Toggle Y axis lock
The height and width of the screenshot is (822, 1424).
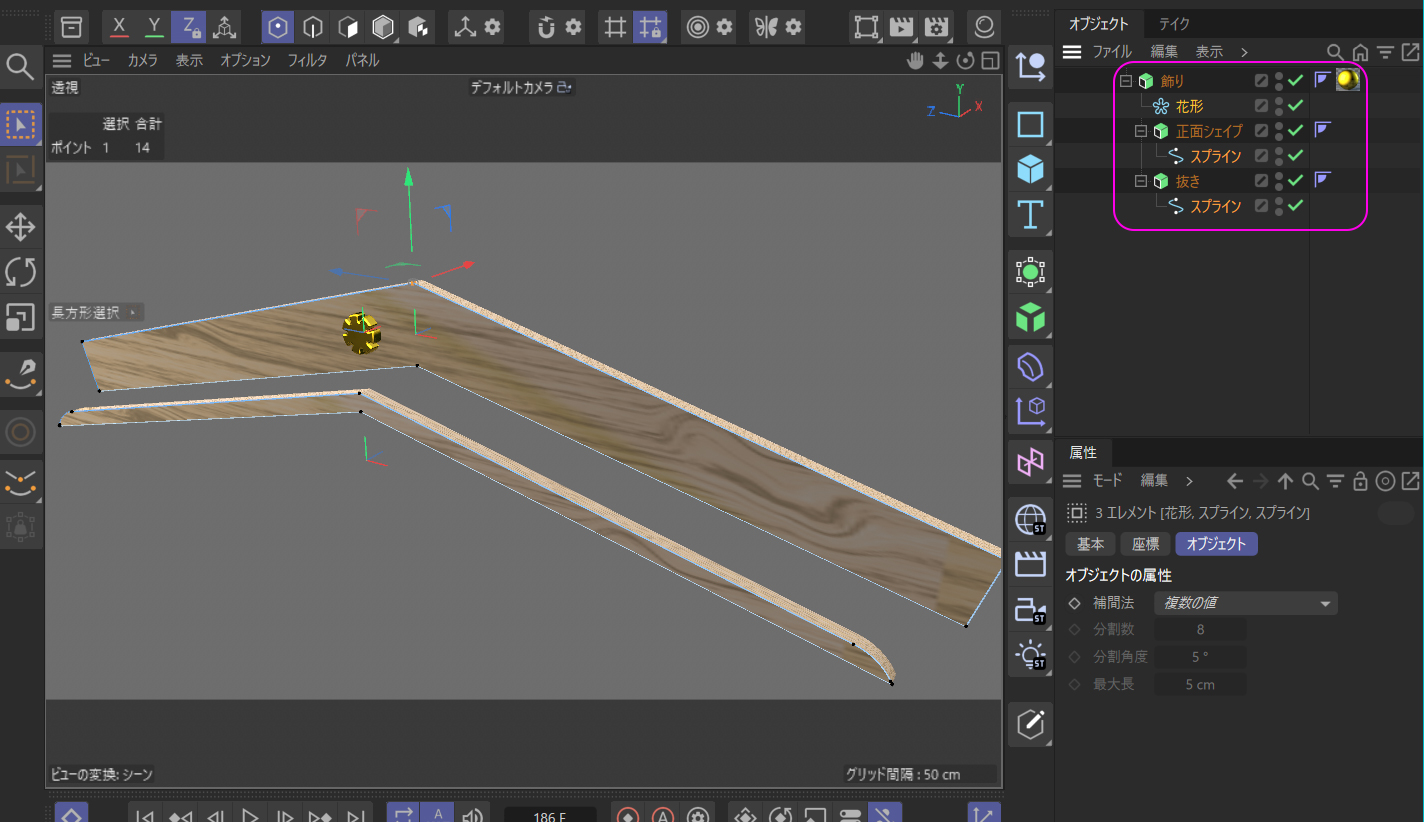click(154, 27)
